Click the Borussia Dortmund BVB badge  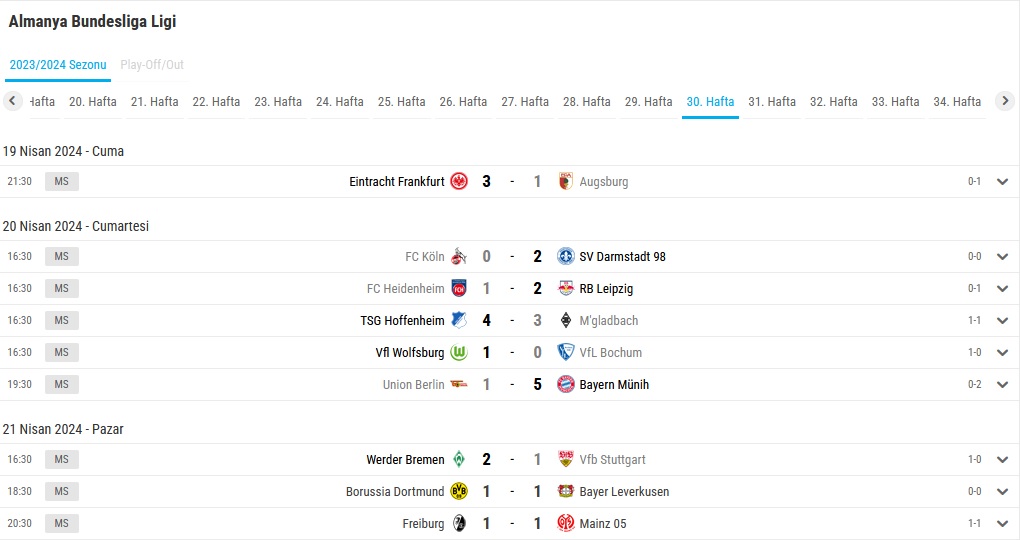(459, 491)
